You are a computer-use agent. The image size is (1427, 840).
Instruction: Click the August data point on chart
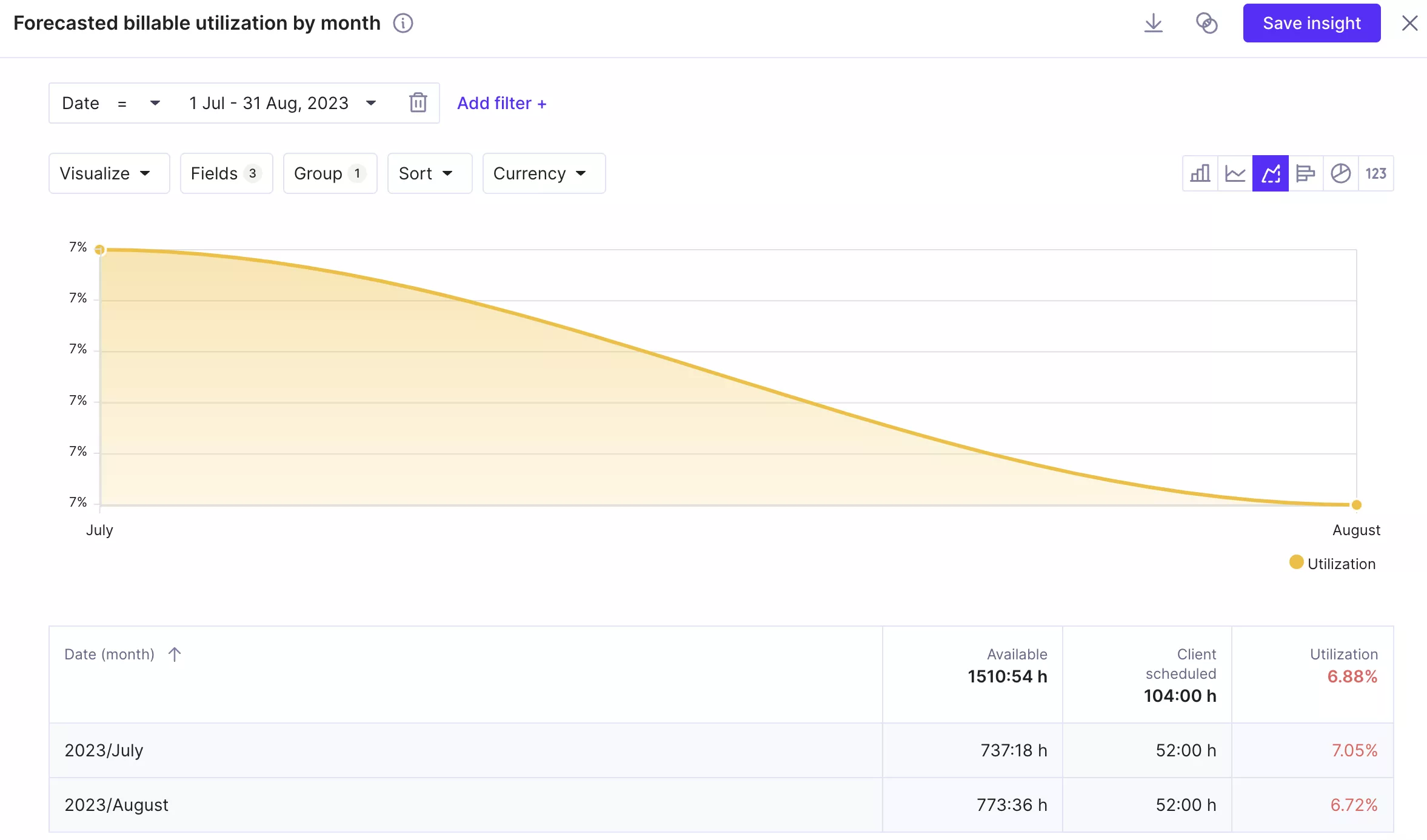tap(1357, 505)
